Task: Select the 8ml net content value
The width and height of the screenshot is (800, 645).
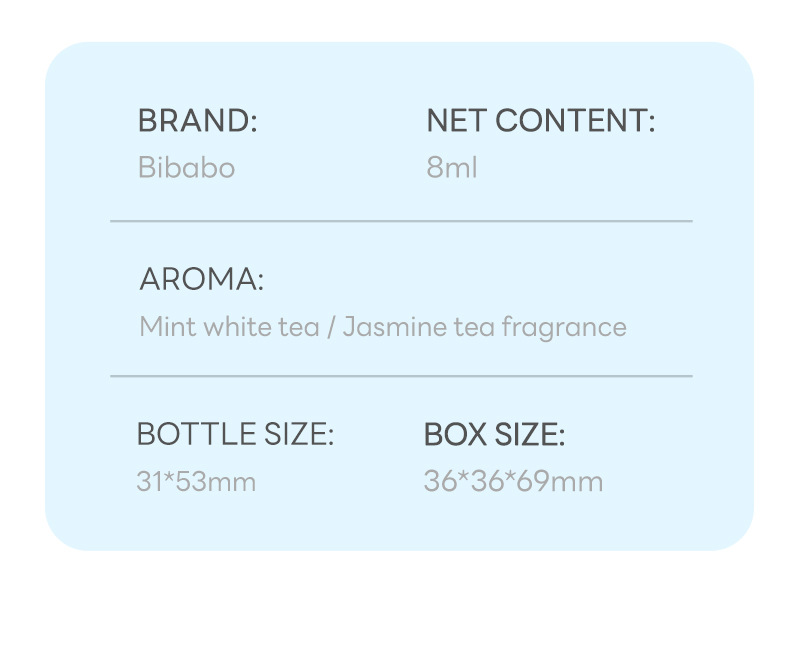Action: [x=452, y=167]
